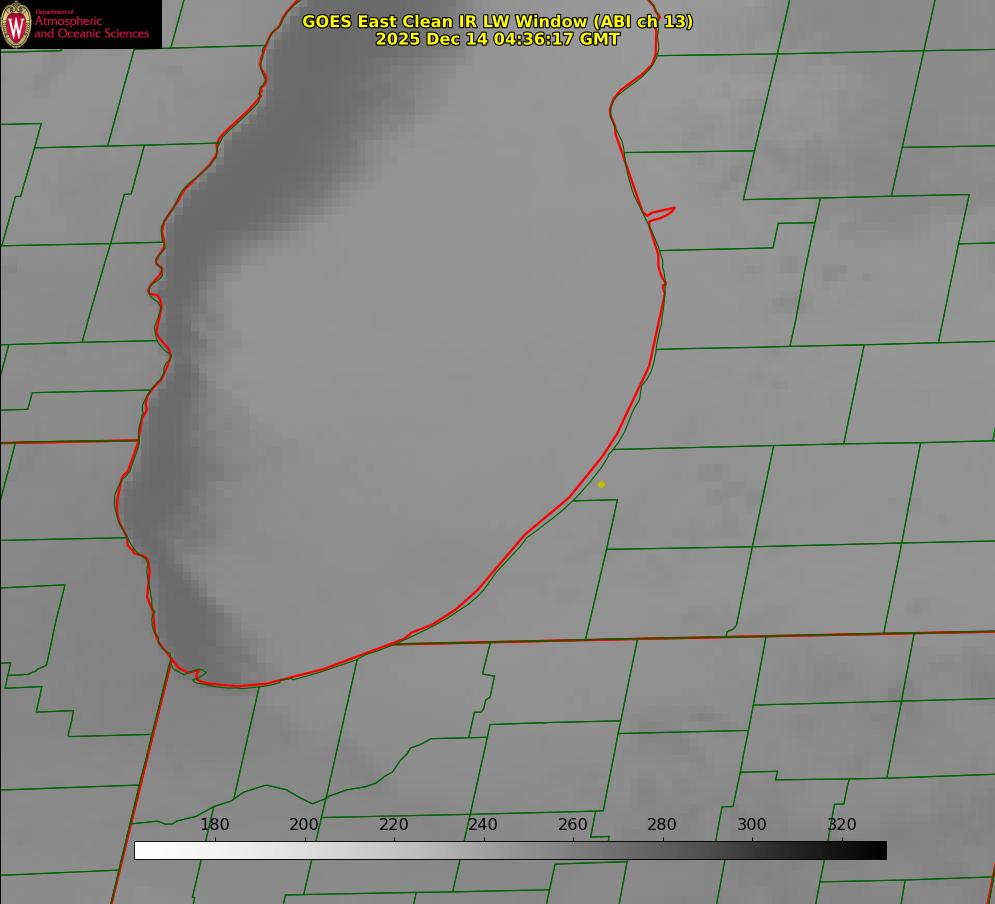Click the 300 tick label on the colorbar

752,824
